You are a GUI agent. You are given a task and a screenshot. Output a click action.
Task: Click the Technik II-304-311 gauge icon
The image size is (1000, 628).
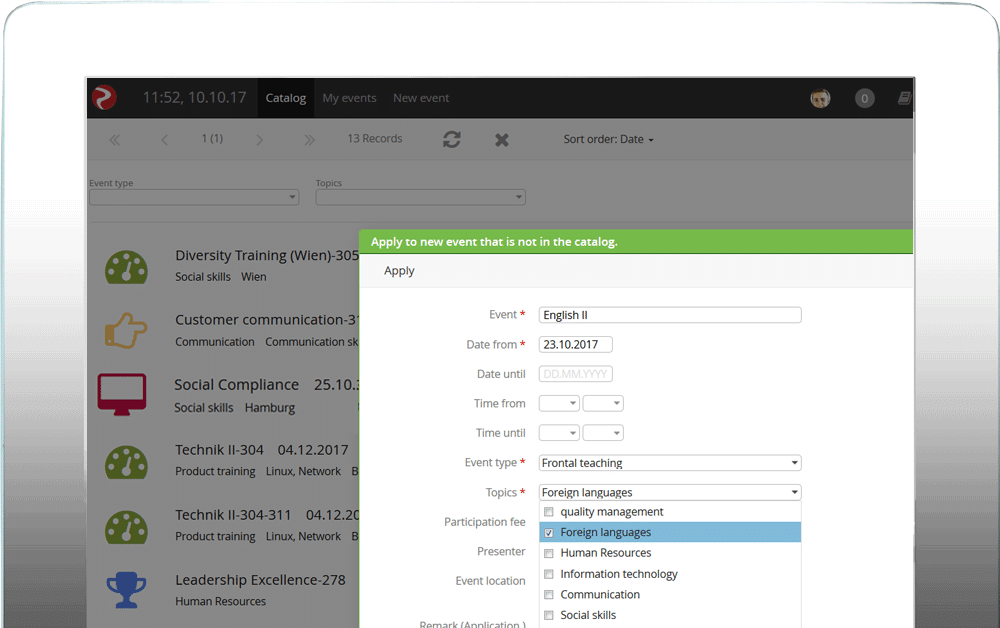[126, 527]
